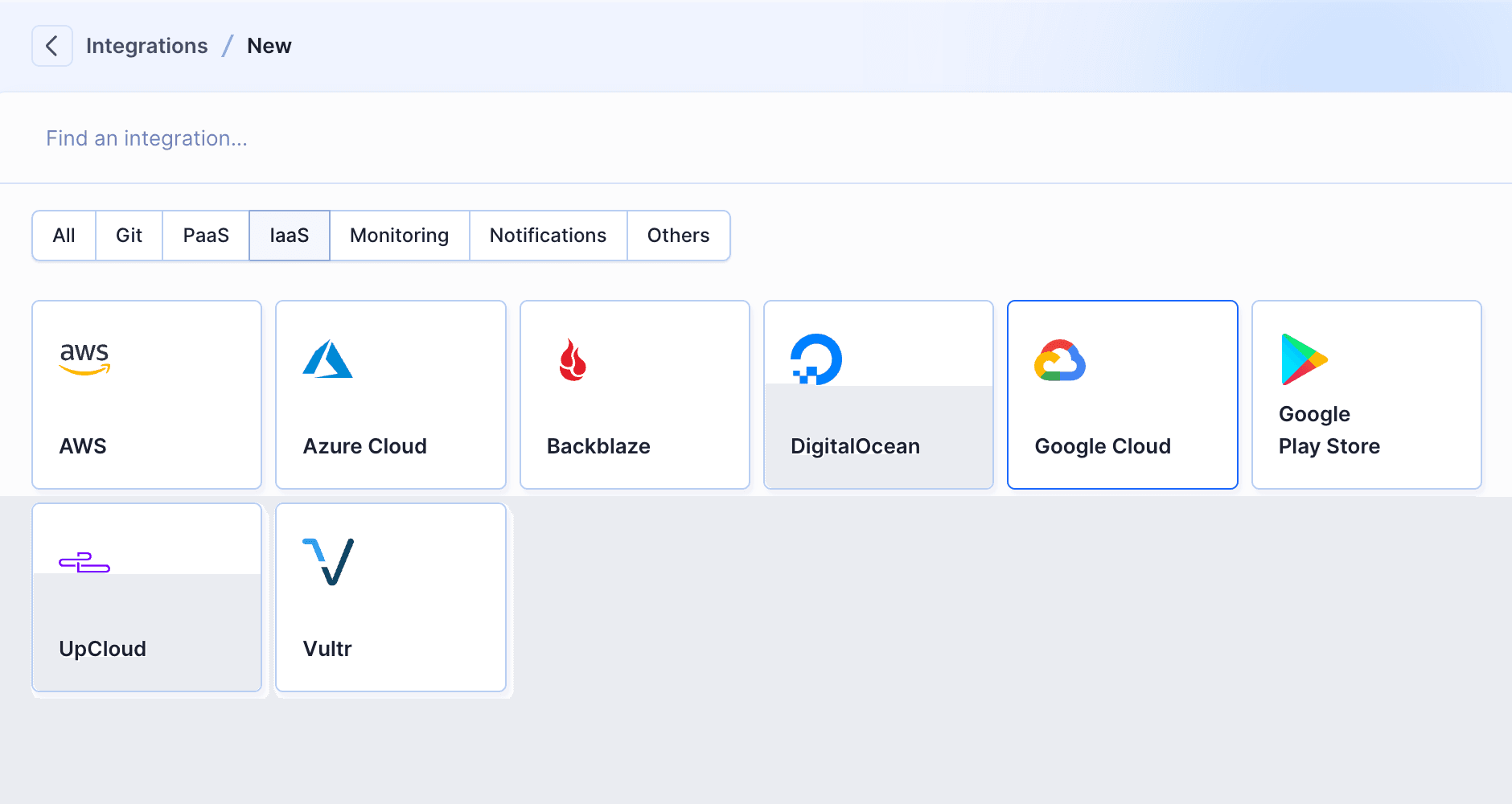Switch to the Others tab
Viewport: 1512px width, 804px height.
pos(678,236)
